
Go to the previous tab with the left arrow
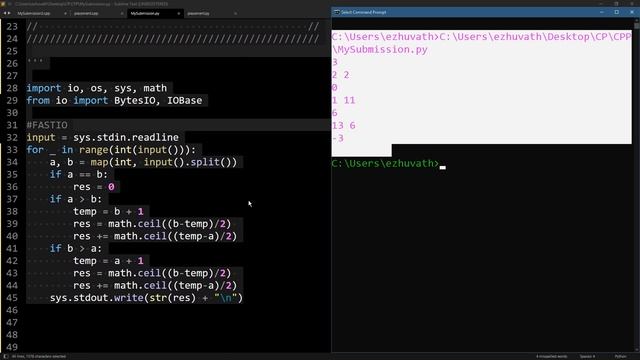pyautogui.click(x=4, y=13)
